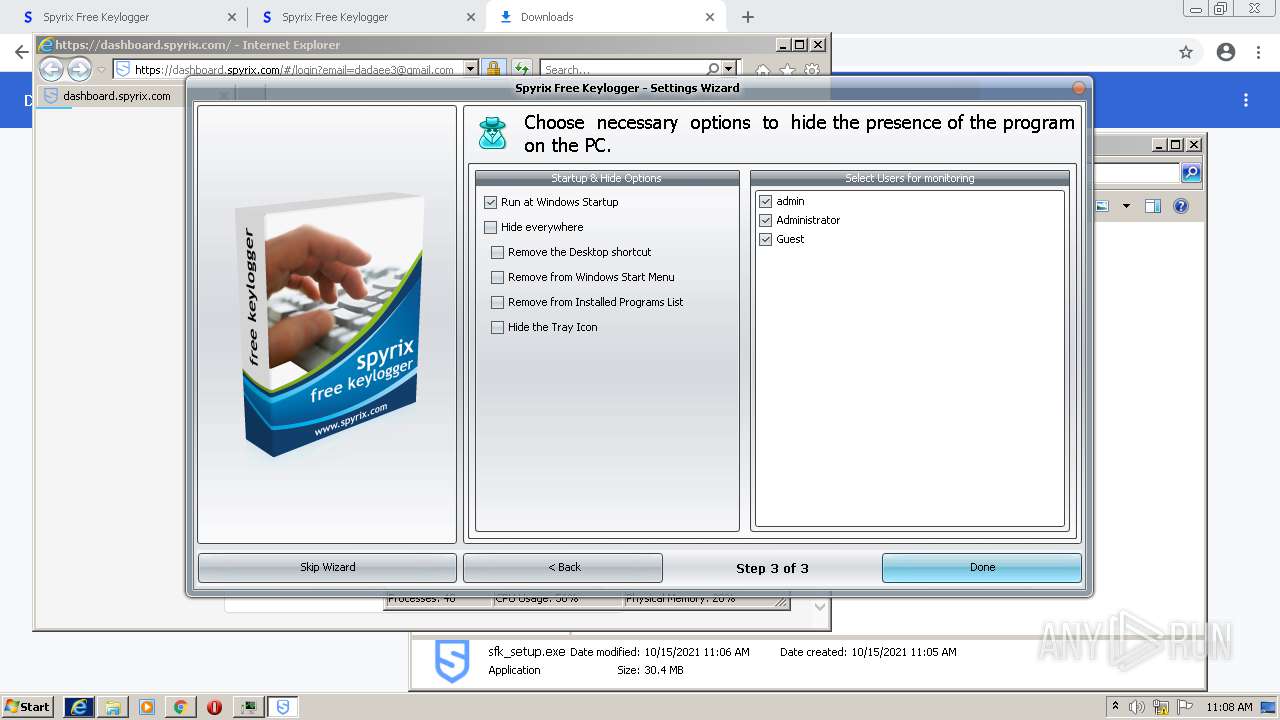Screen dimensions: 1280x720
Task: Click the volume speaker tray icon
Action: (1137, 707)
